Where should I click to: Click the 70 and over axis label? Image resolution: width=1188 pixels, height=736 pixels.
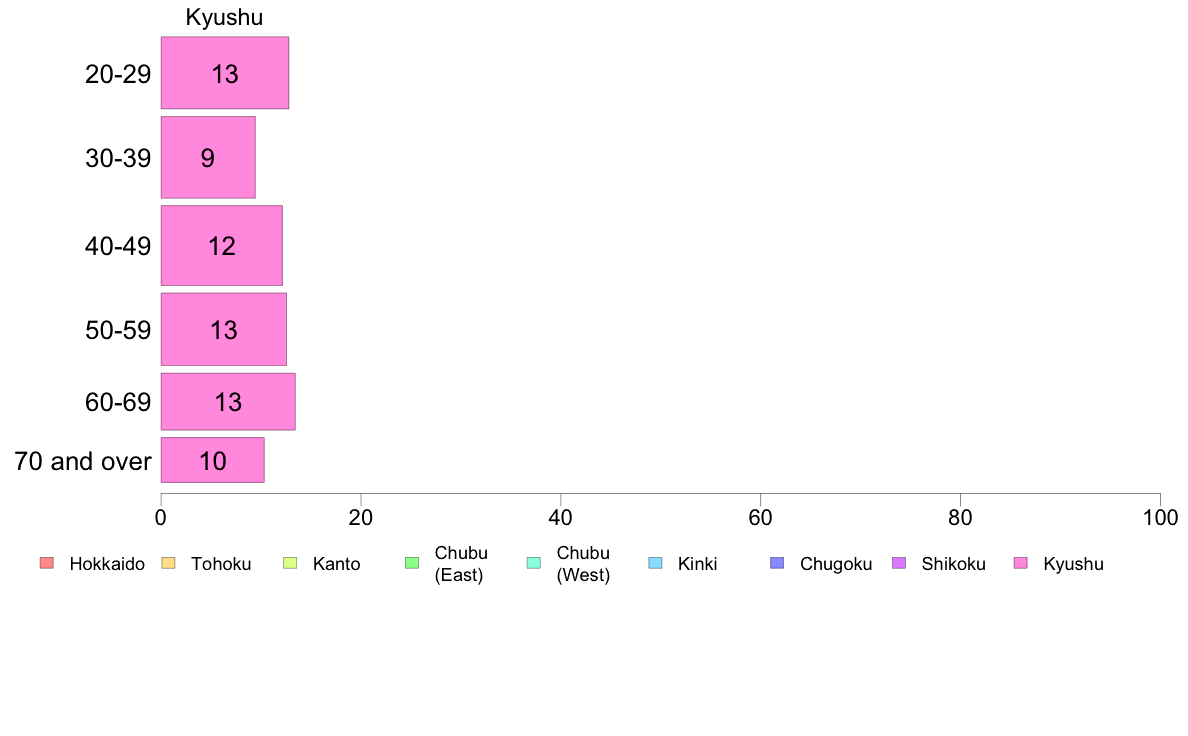coord(83,461)
